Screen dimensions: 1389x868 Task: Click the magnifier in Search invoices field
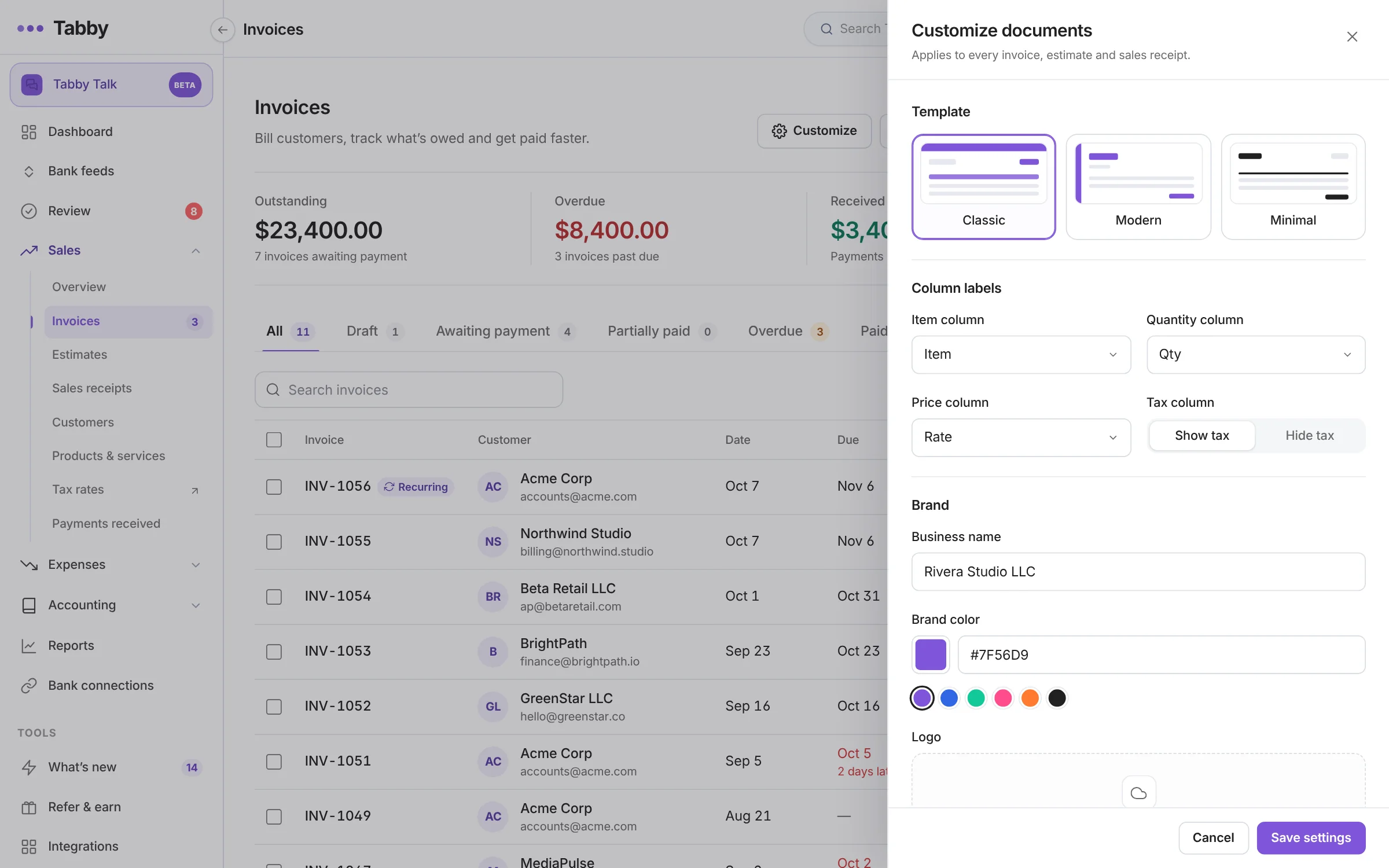[x=273, y=390]
